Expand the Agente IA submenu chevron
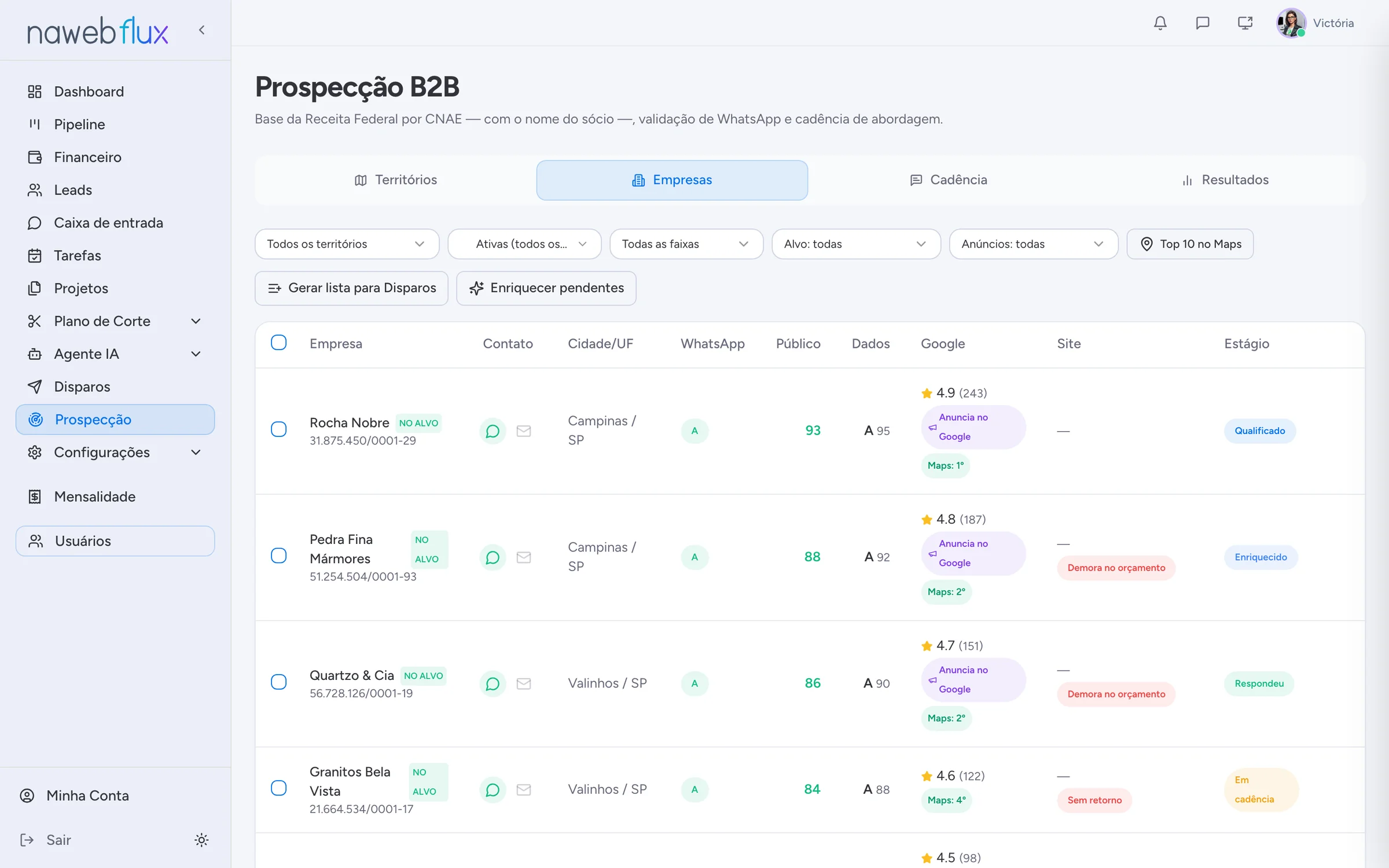 (196, 354)
